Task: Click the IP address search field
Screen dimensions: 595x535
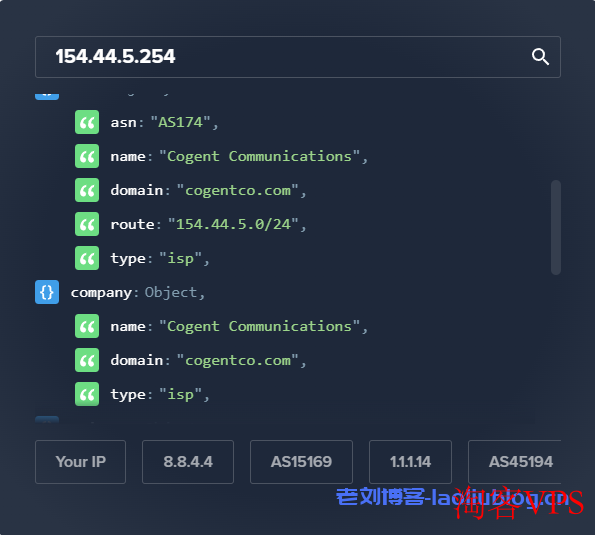Action: 298,57
